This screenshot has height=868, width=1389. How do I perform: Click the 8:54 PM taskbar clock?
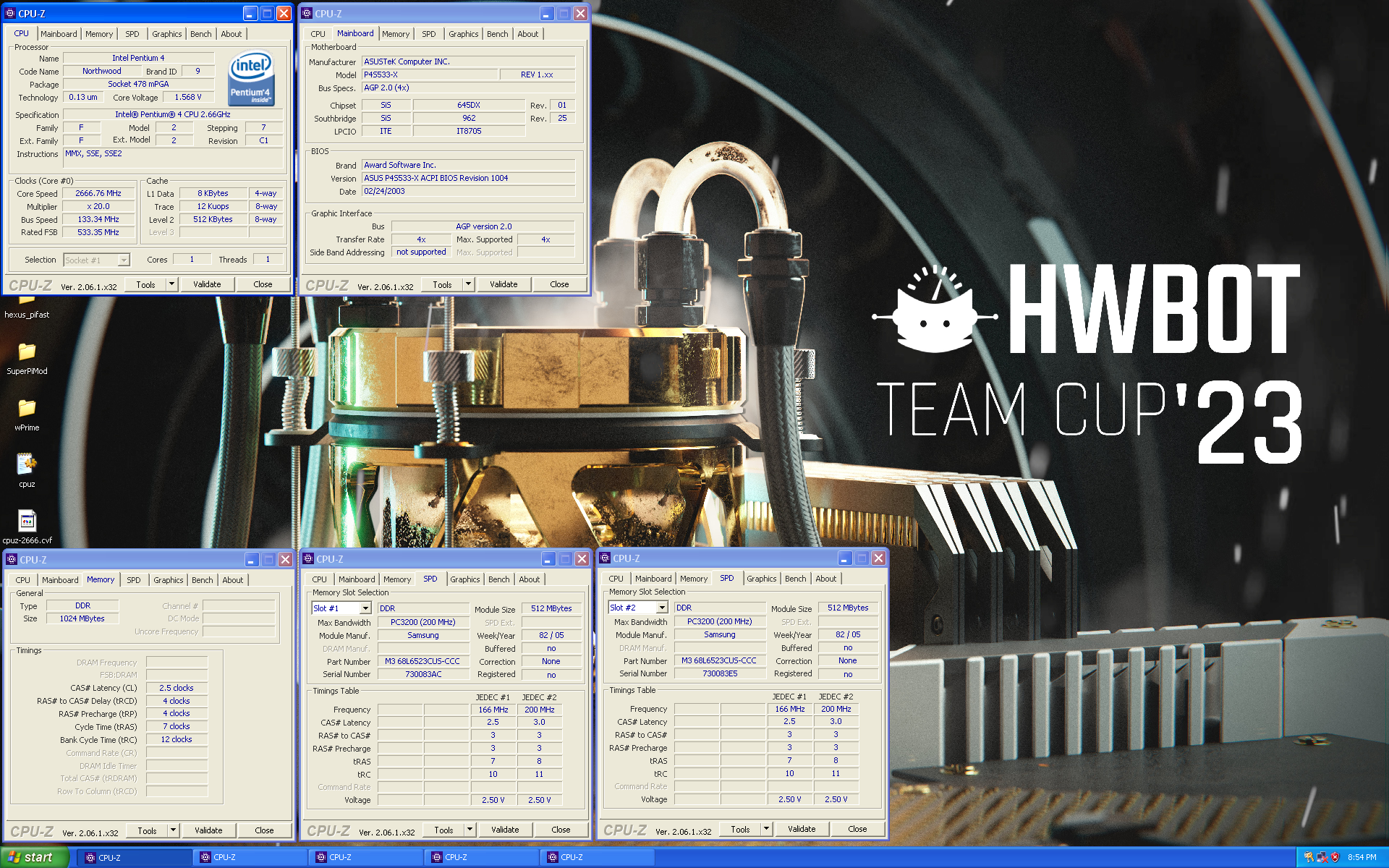(1362, 857)
